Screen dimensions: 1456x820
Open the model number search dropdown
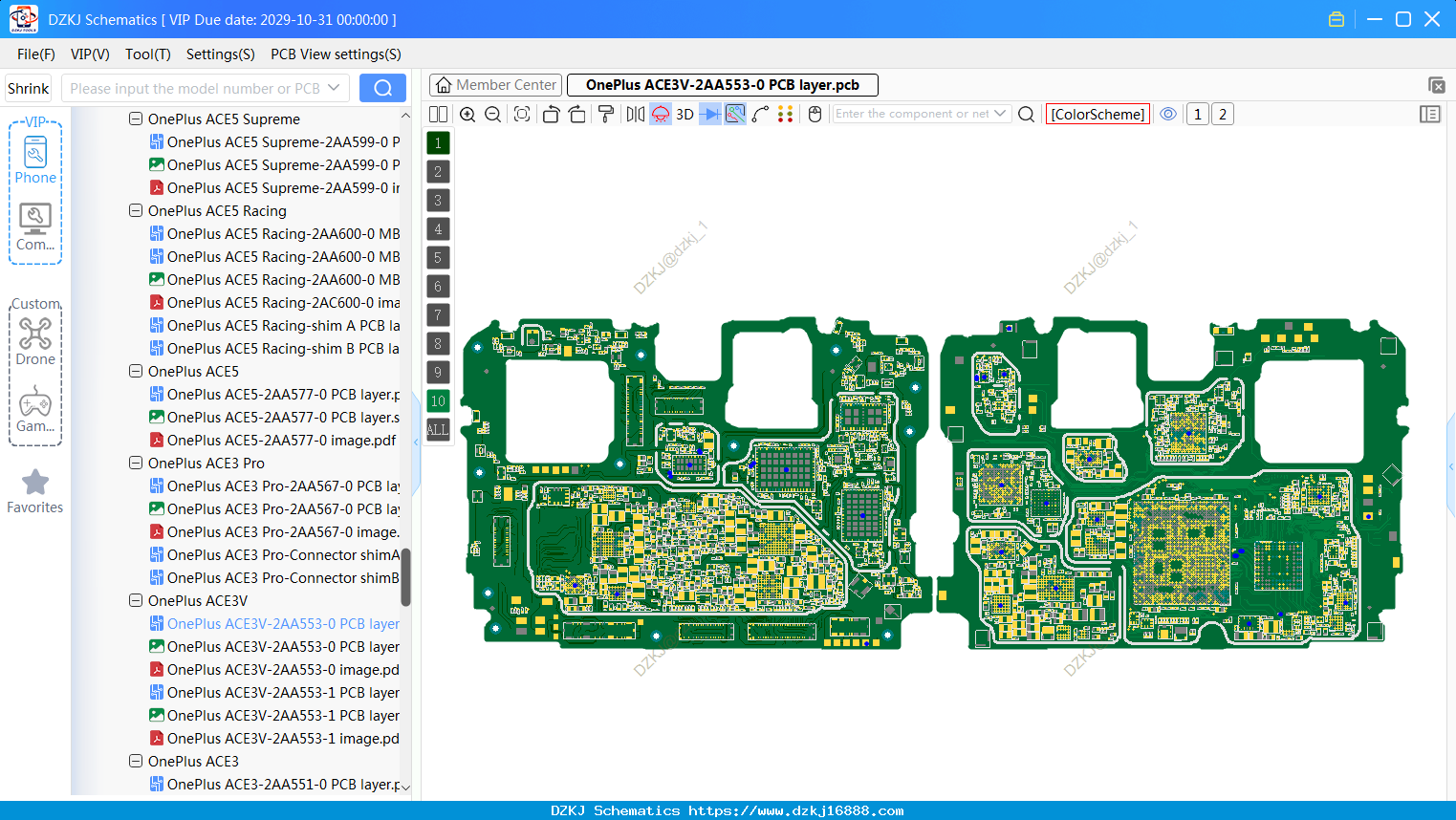tap(334, 88)
